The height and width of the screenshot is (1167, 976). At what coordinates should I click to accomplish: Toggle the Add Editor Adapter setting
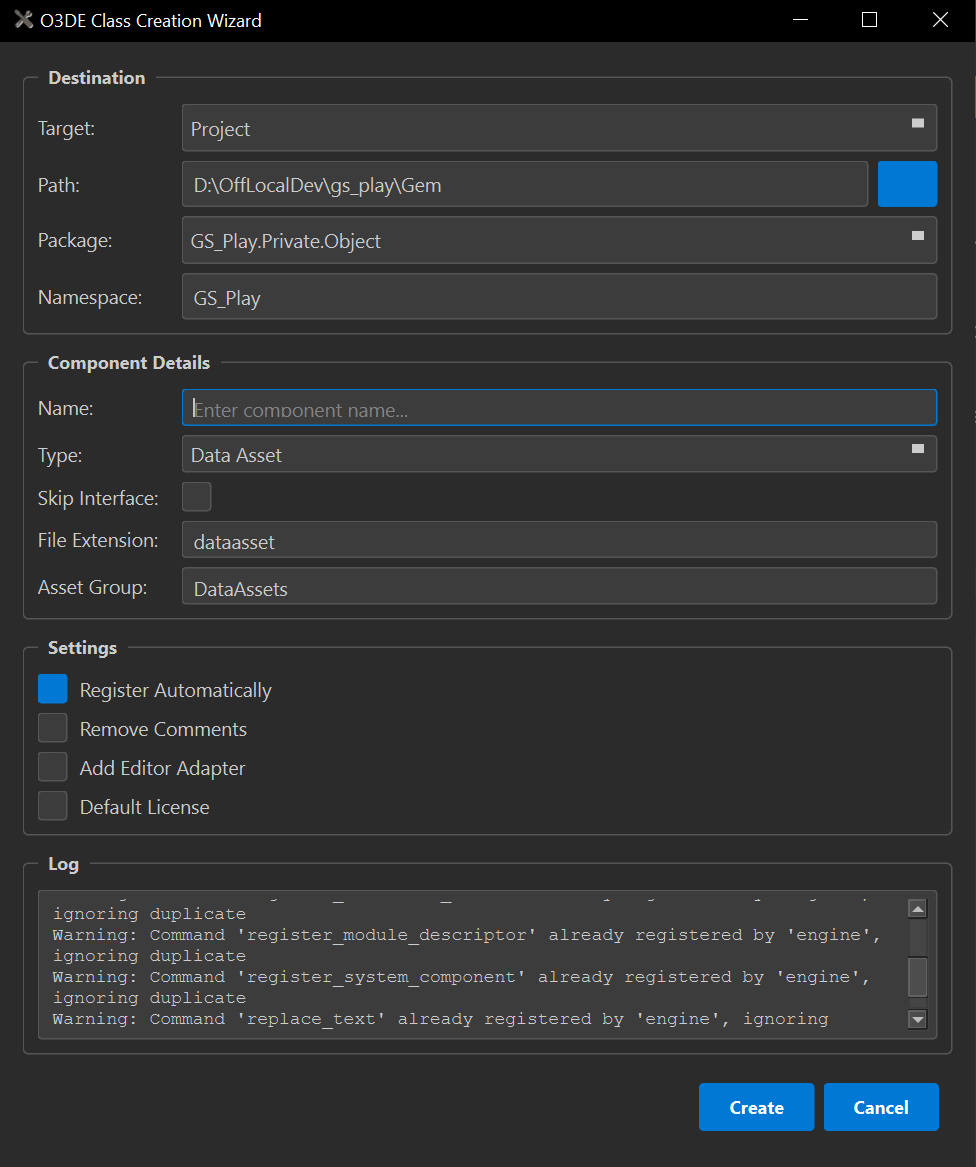click(52, 766)
